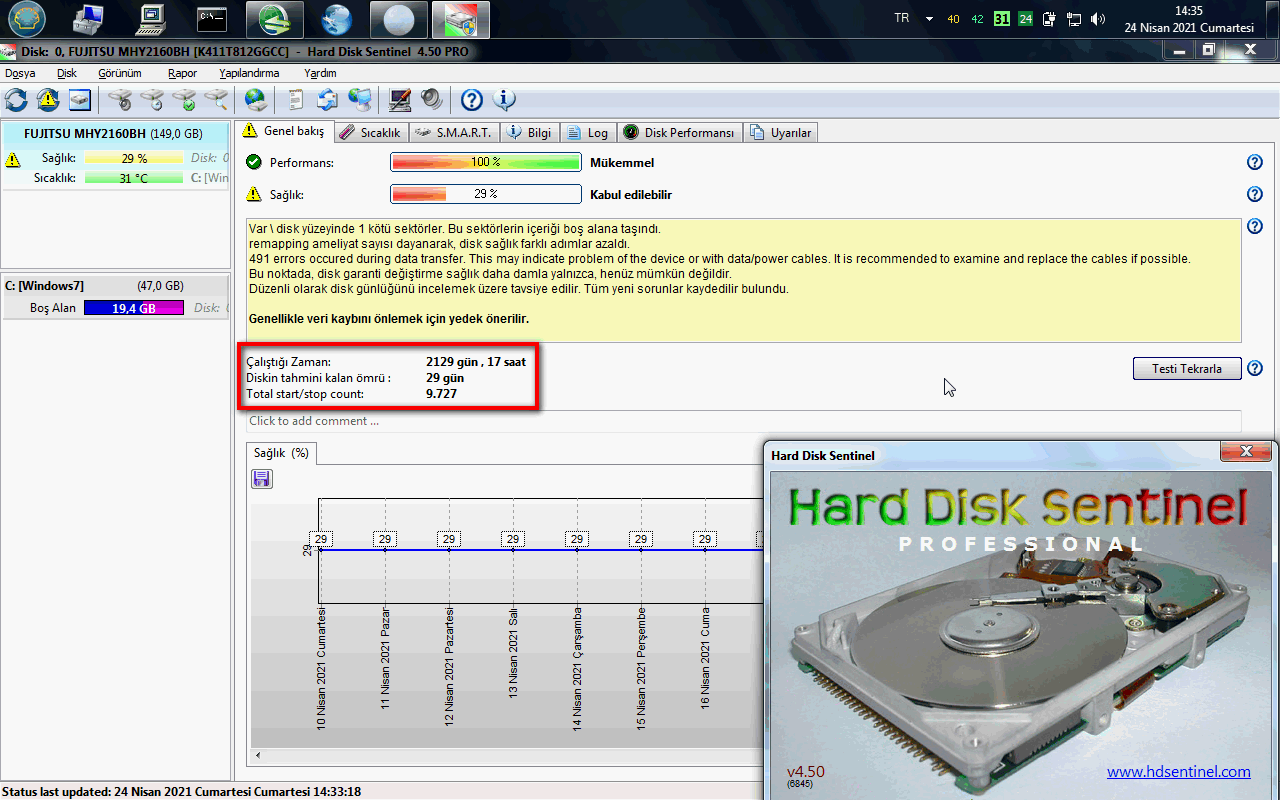Switch to the Sıcaklık tab
Image resolution: width=1280 pixels, height=800 pixels.
tap(370, 132)
